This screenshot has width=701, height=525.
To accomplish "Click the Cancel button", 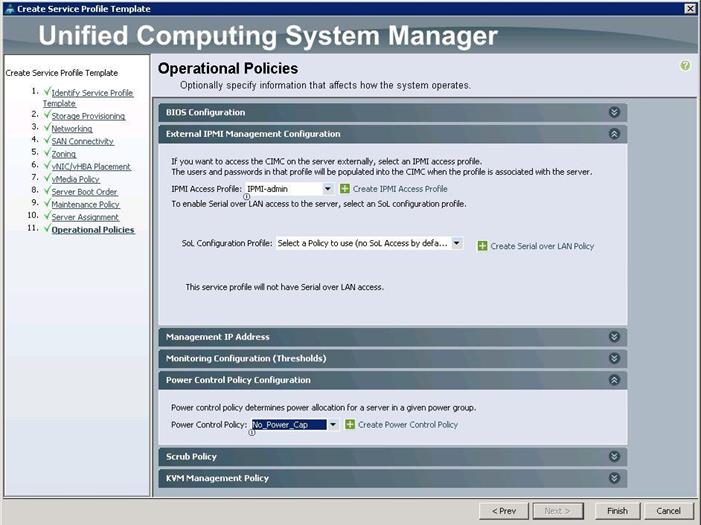I will click(x=668, y=511).
